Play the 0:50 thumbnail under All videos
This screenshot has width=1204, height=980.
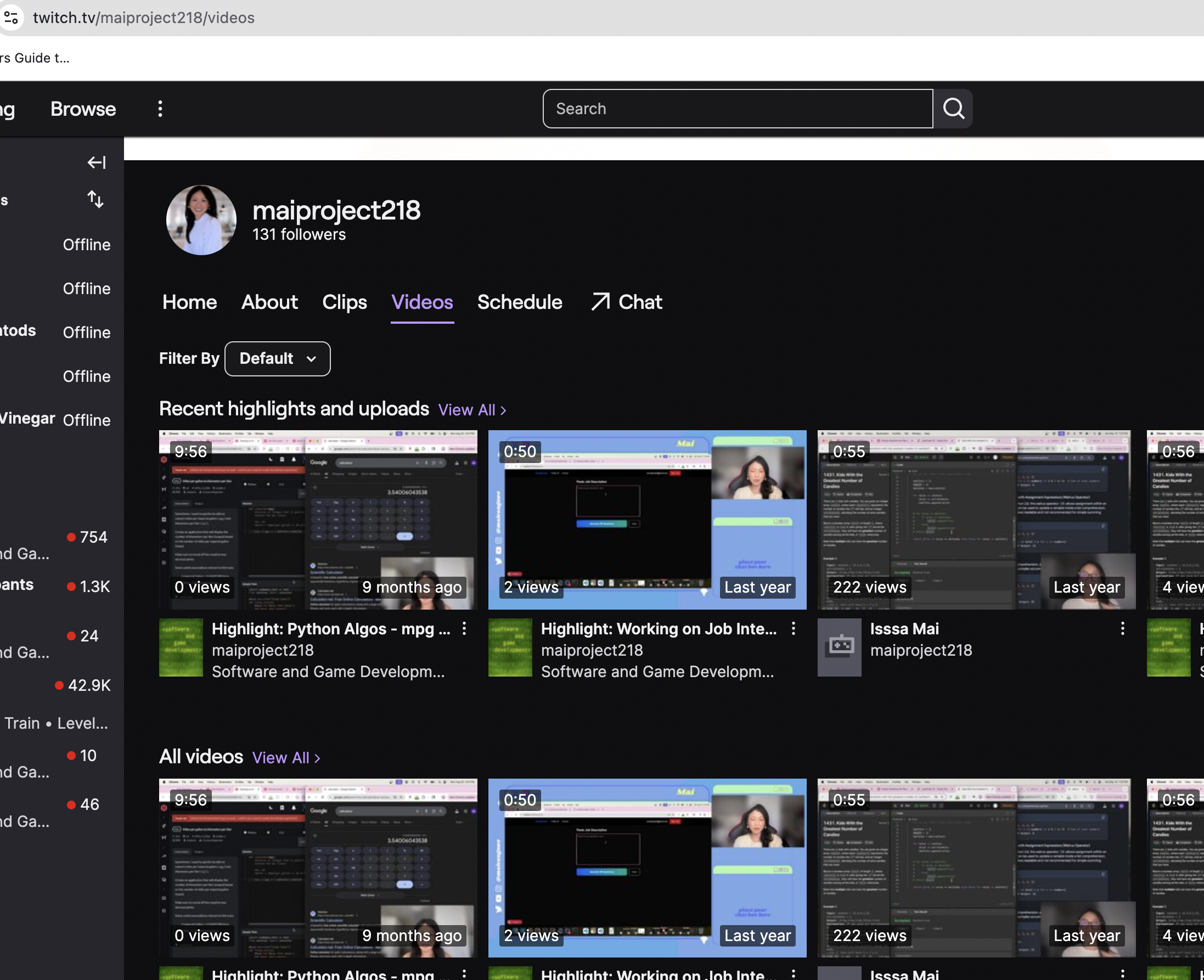point(647,868)
